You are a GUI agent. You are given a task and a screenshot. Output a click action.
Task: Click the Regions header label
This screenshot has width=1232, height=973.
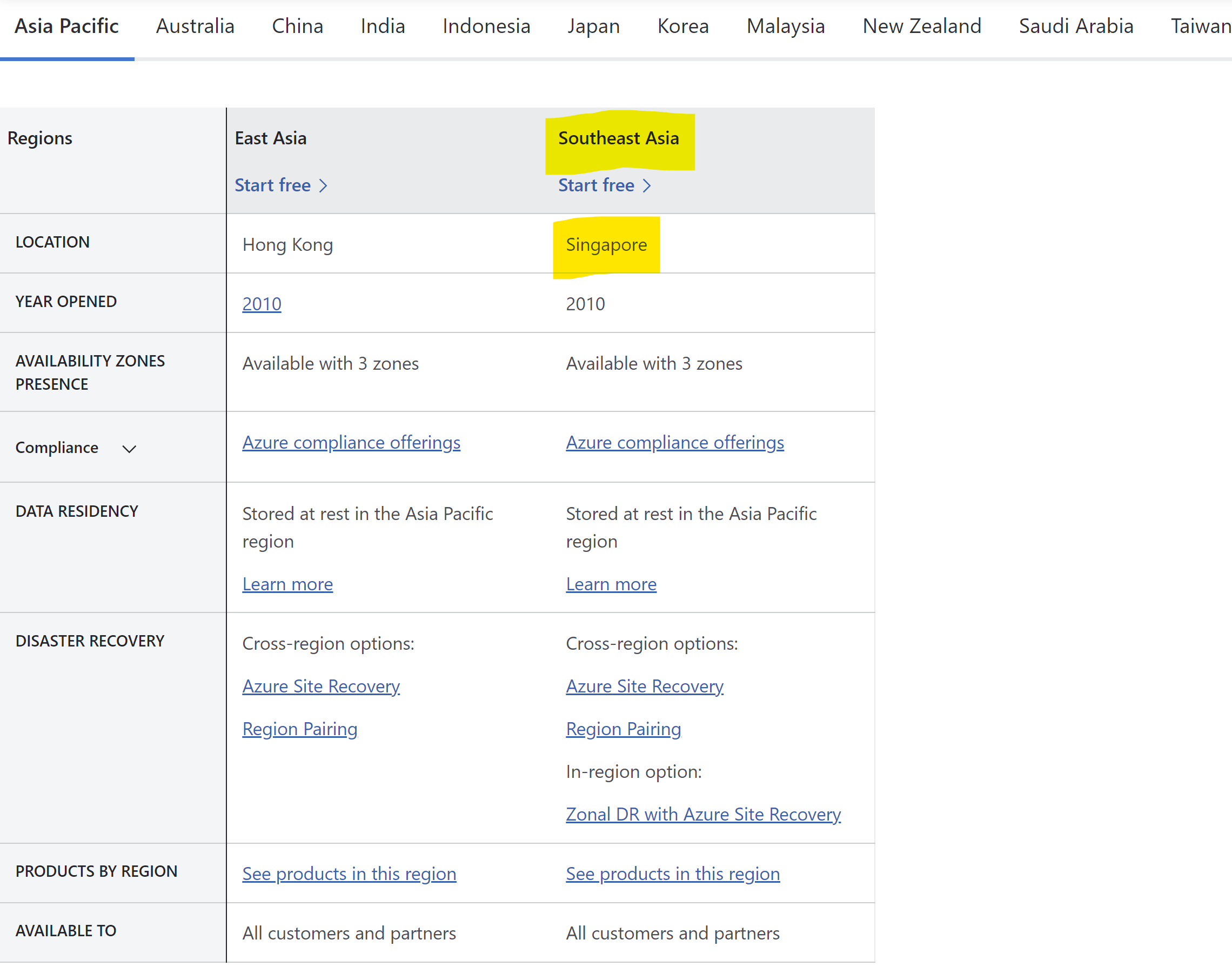point(39,138)
